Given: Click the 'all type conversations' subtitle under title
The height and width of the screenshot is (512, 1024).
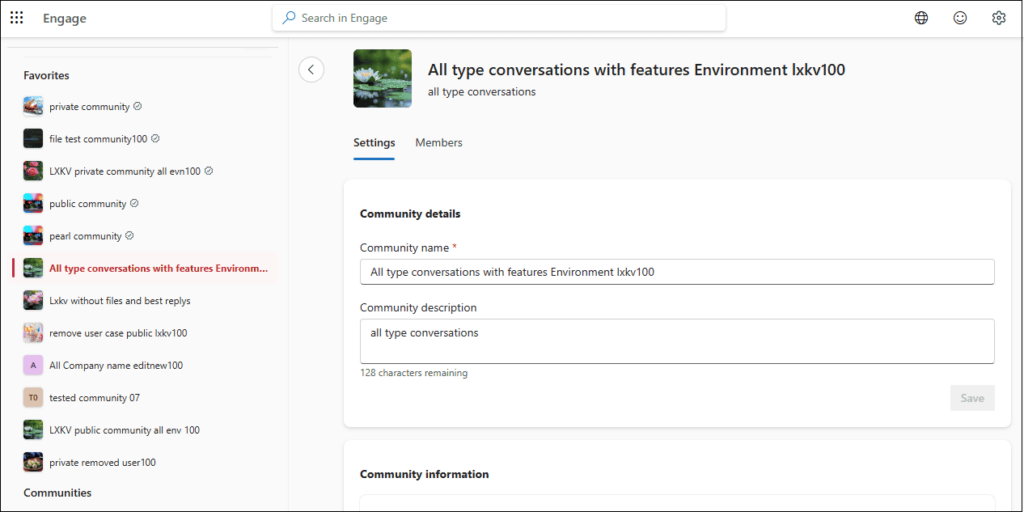Looking at the screenshot, I should coord(482,91).
